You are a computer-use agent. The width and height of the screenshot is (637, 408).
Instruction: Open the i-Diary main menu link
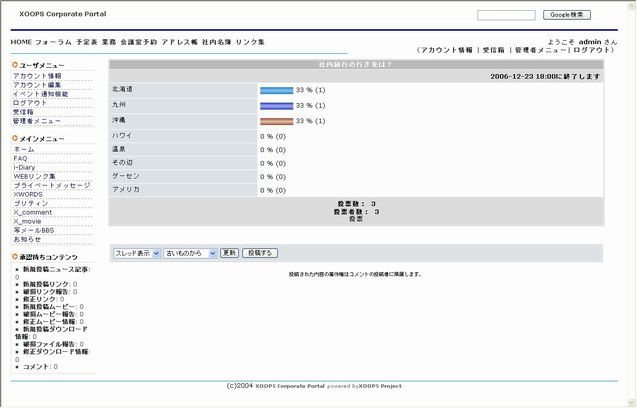coord(26,167)
